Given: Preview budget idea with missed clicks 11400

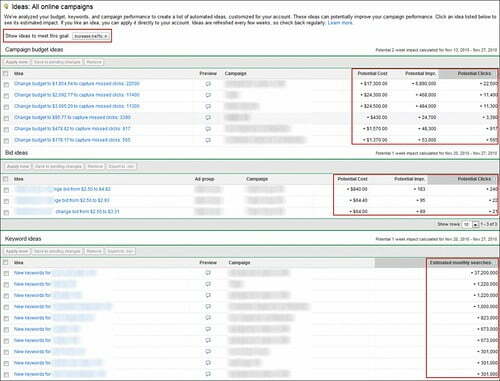Looking at the screenshot, I should [x=208, y=95].
